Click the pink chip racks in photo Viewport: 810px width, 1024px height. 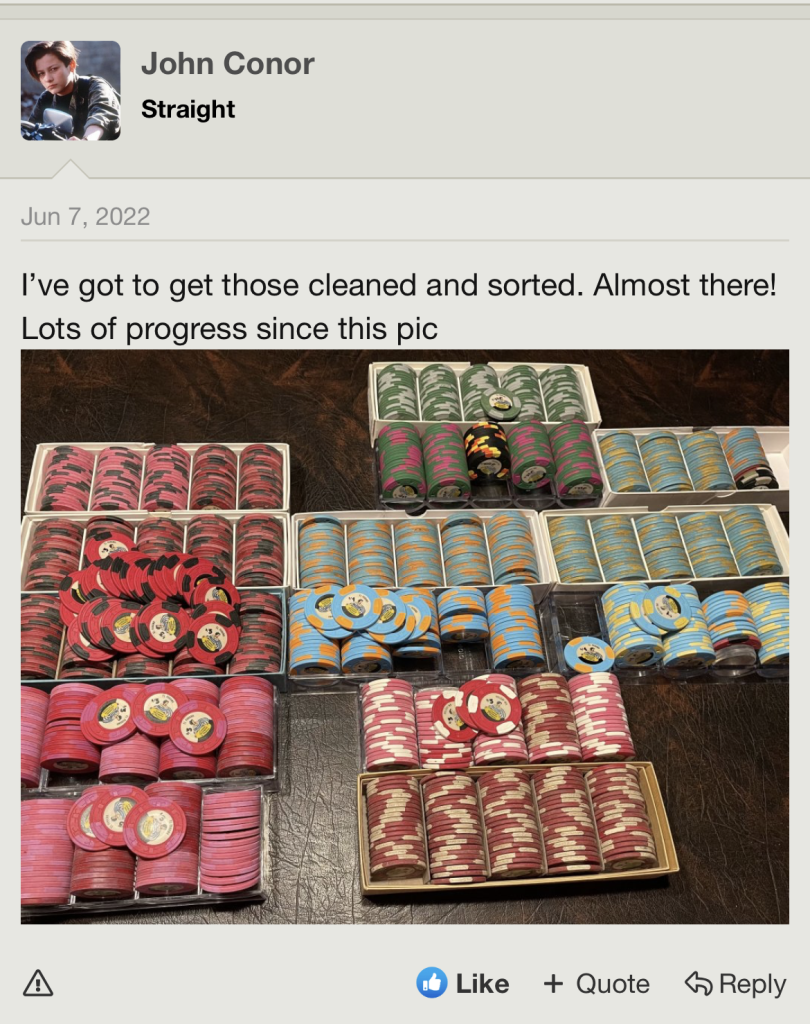click(147, 790)
